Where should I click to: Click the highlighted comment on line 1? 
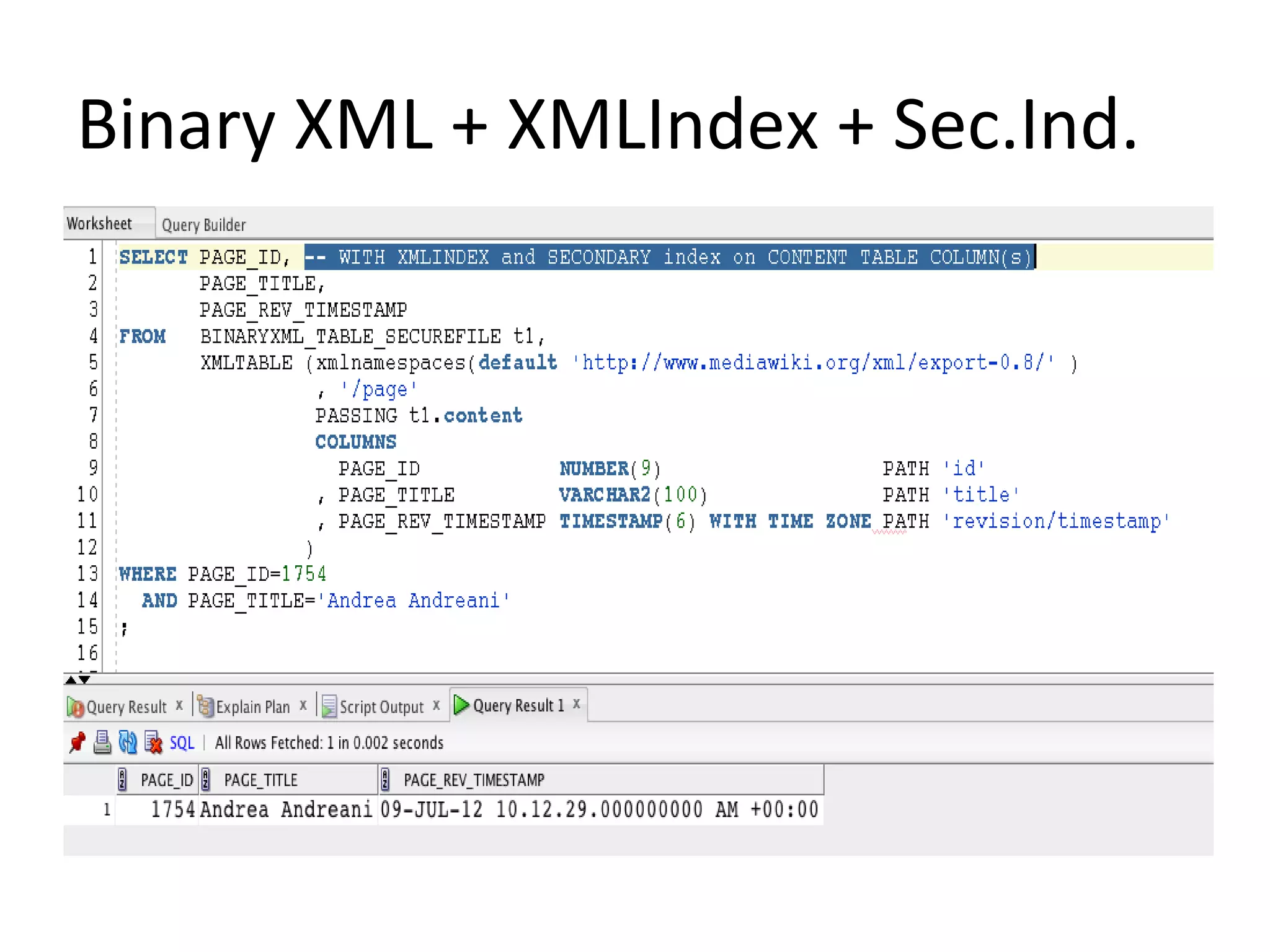coord(670,257)
